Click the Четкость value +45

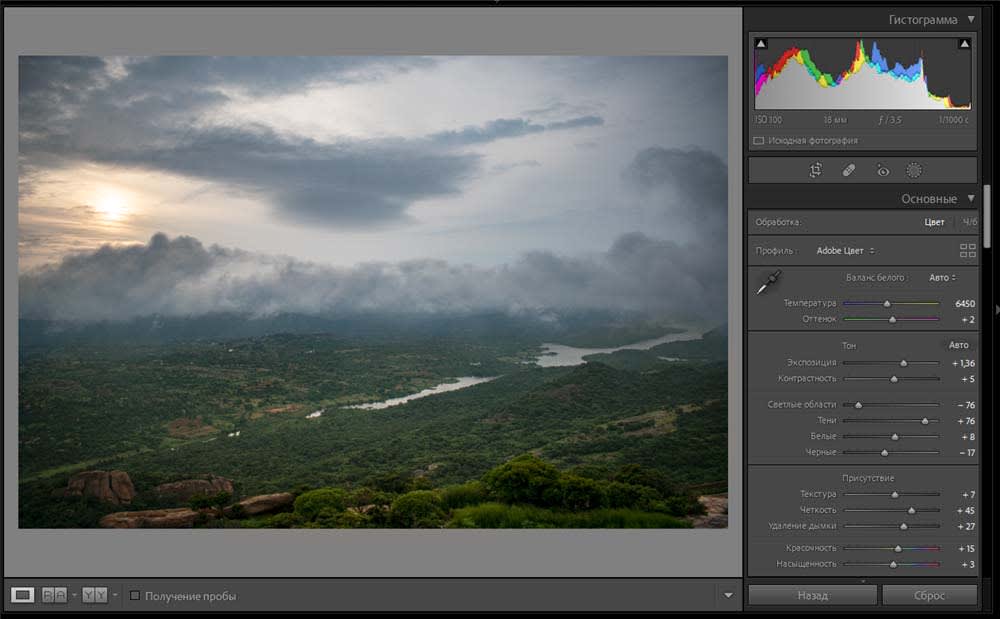click(966, 511)
